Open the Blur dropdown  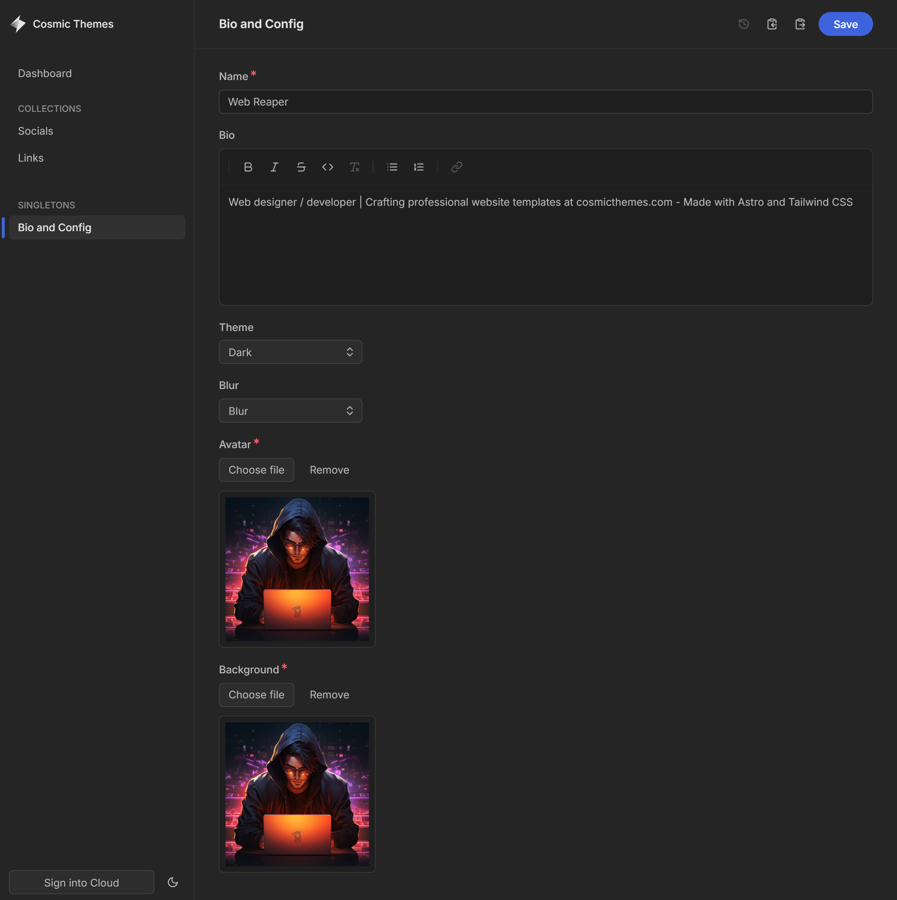[x=290, y=411]
